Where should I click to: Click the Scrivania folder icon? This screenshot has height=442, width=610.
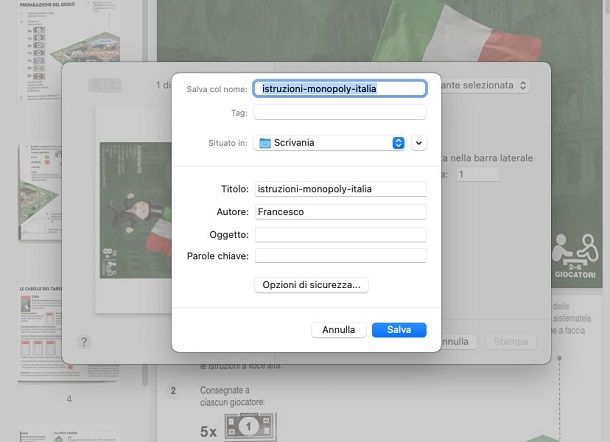coord(265,143)
